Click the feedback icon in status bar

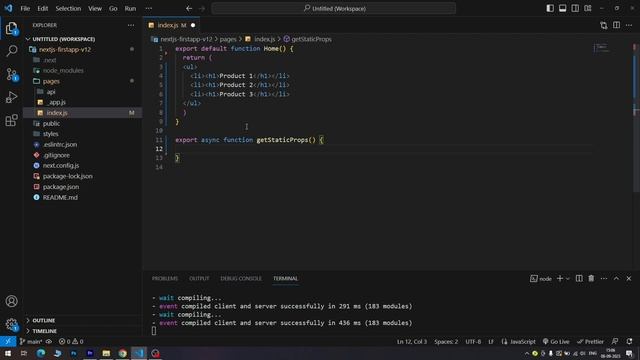click(x=615, y=341)
